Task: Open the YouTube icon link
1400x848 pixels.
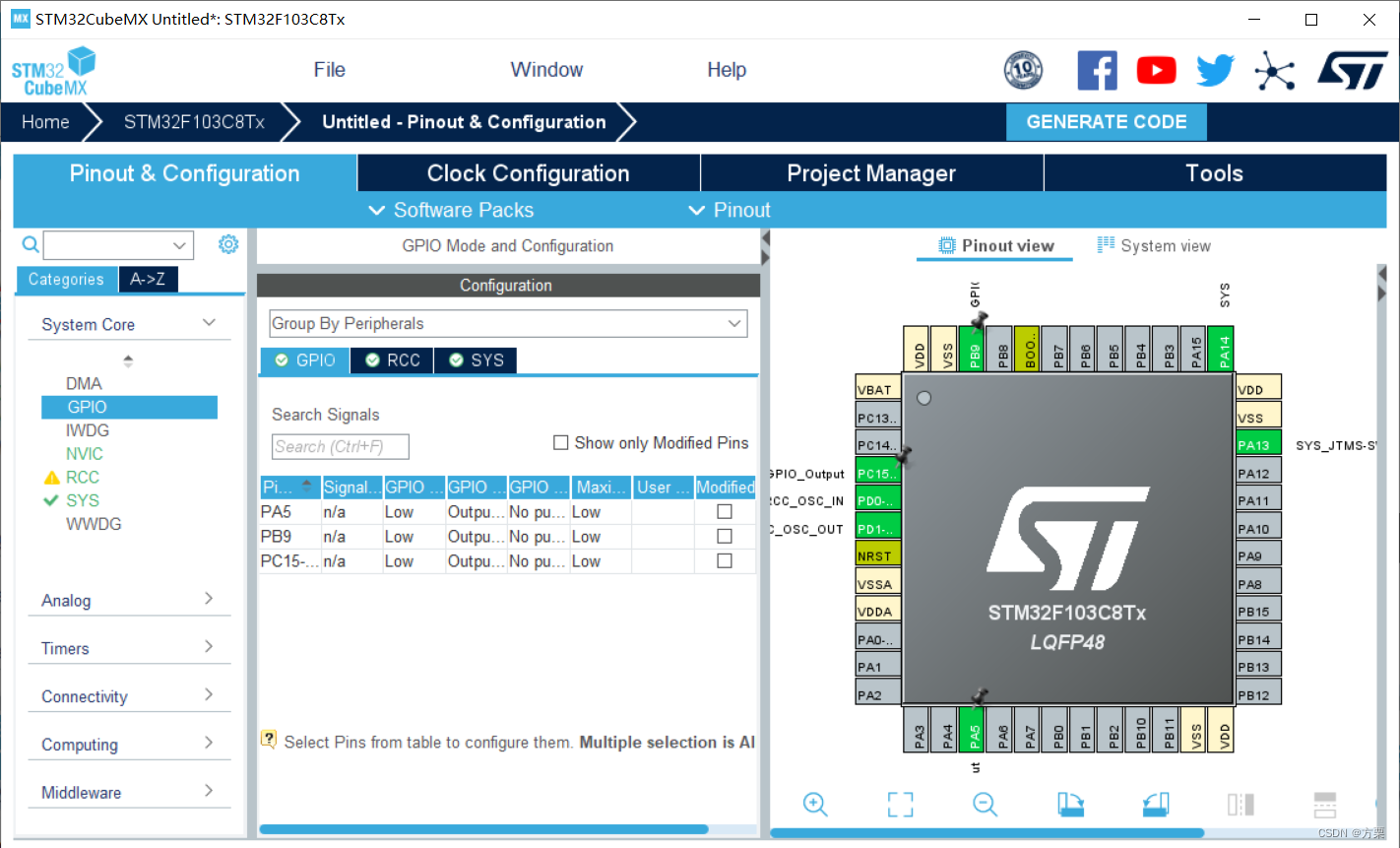Action: click(1156, 71)
